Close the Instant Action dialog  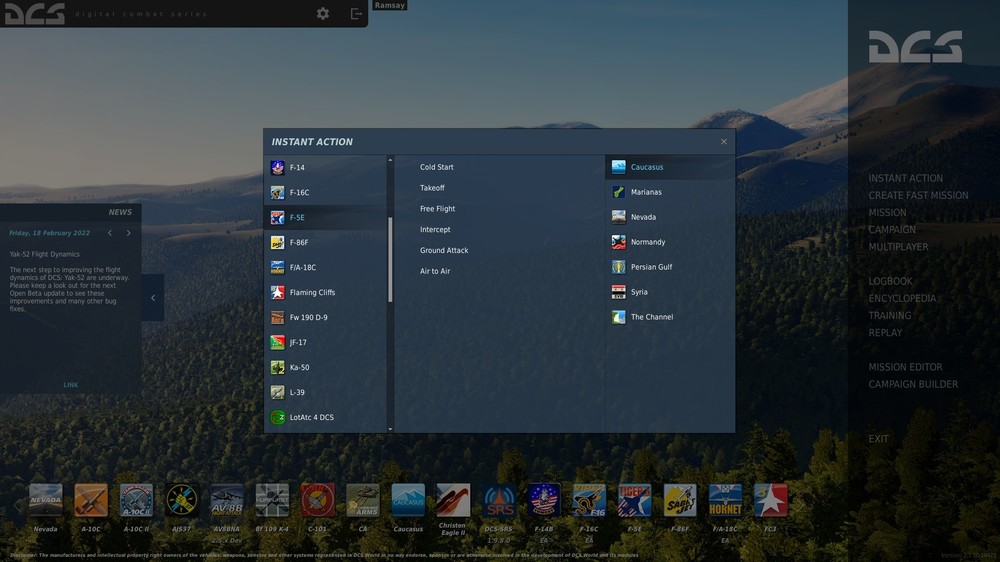(723, 142)
